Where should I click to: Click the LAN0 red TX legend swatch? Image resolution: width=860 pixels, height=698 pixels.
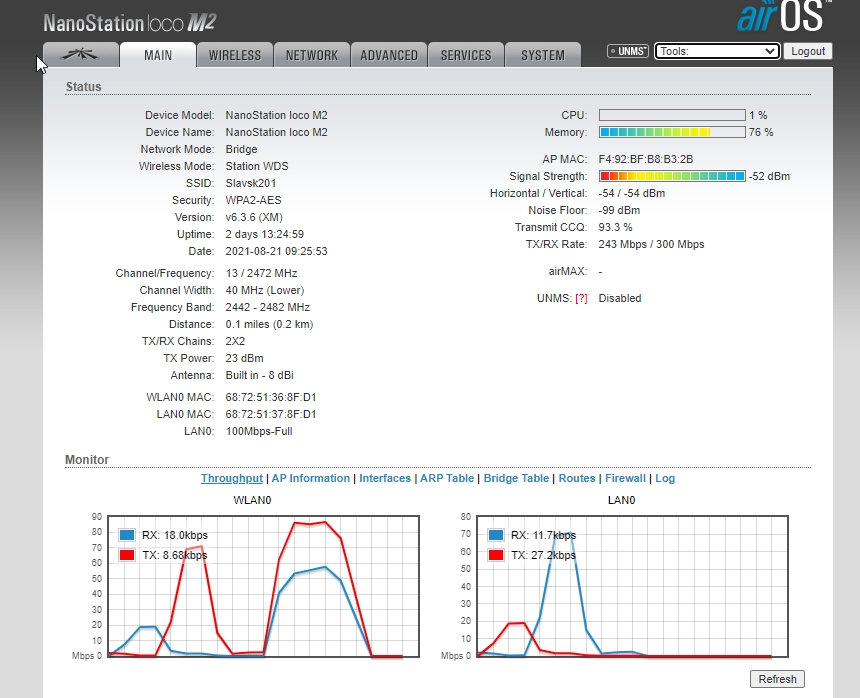496,555
